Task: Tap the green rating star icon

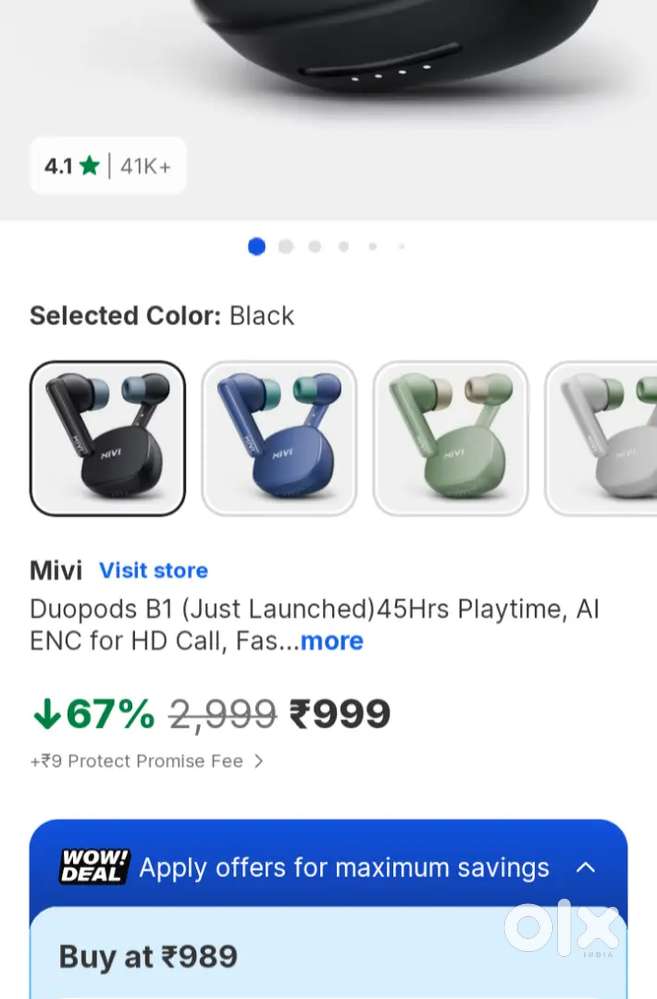Action: click(89, 166)
